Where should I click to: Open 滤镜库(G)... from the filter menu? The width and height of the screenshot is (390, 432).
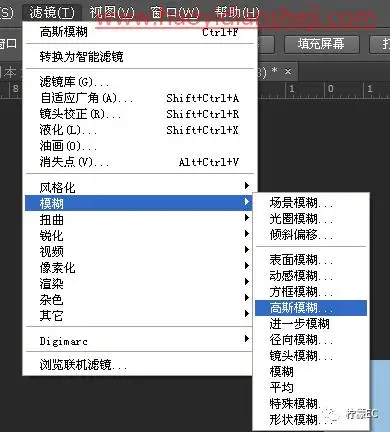(139, 82)
